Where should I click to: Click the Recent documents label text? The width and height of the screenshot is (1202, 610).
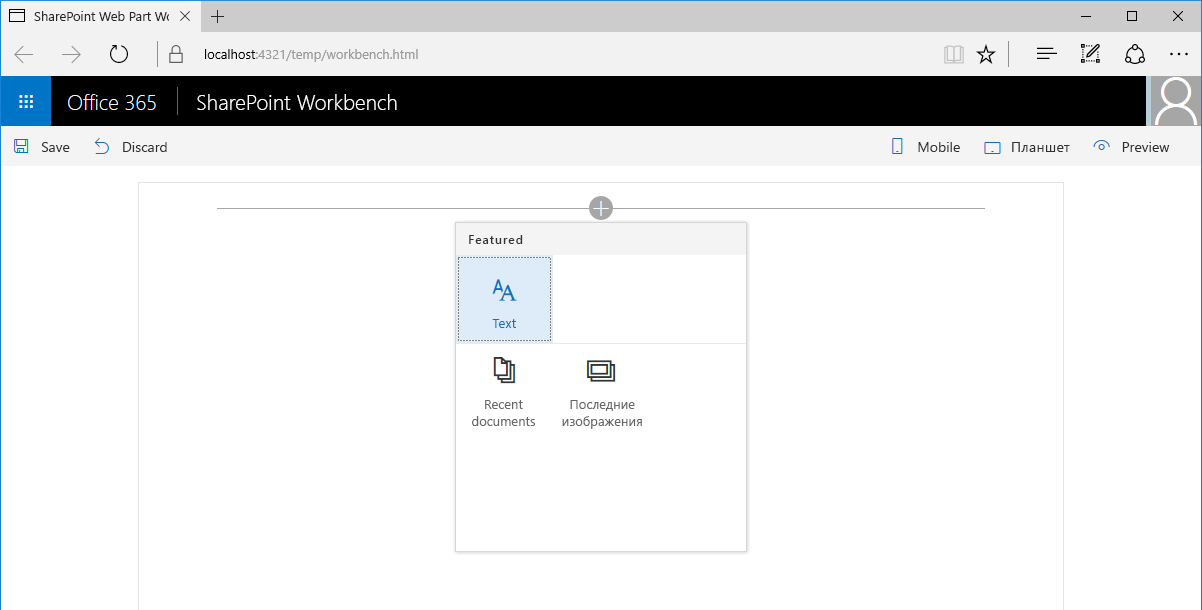[503, 413]
